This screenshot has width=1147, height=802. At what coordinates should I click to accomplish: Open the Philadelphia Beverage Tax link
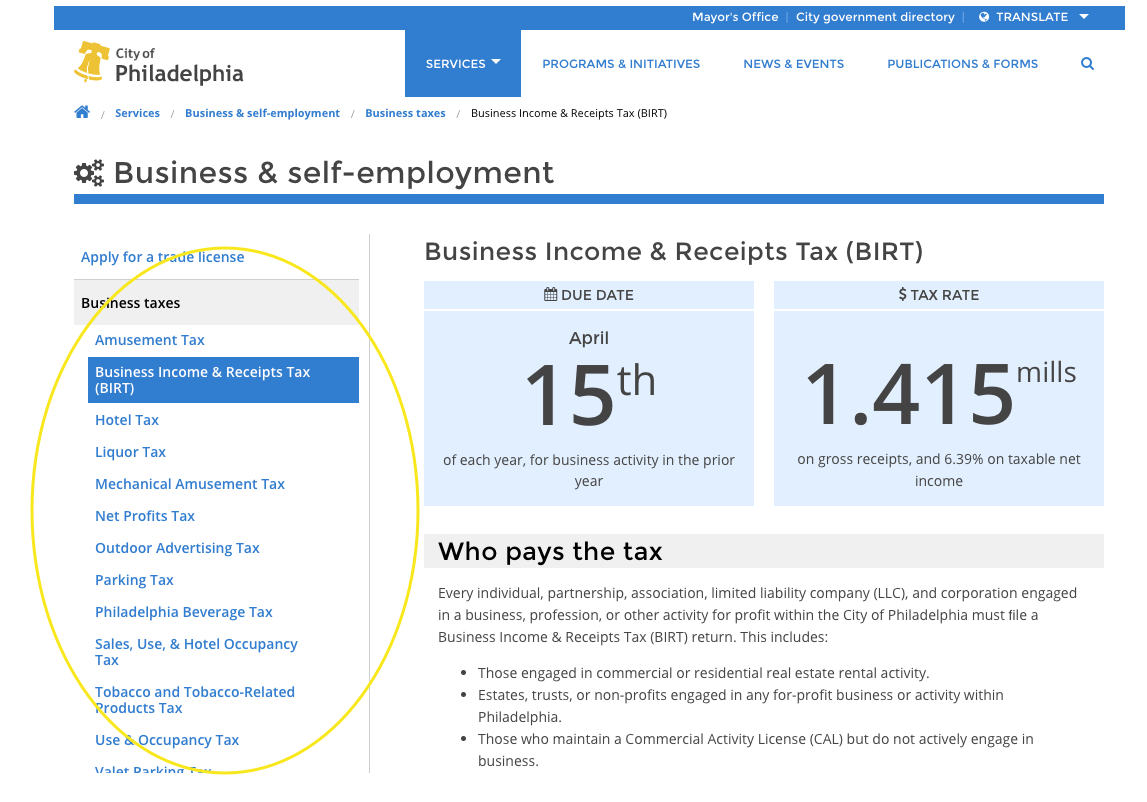point(184,612)
